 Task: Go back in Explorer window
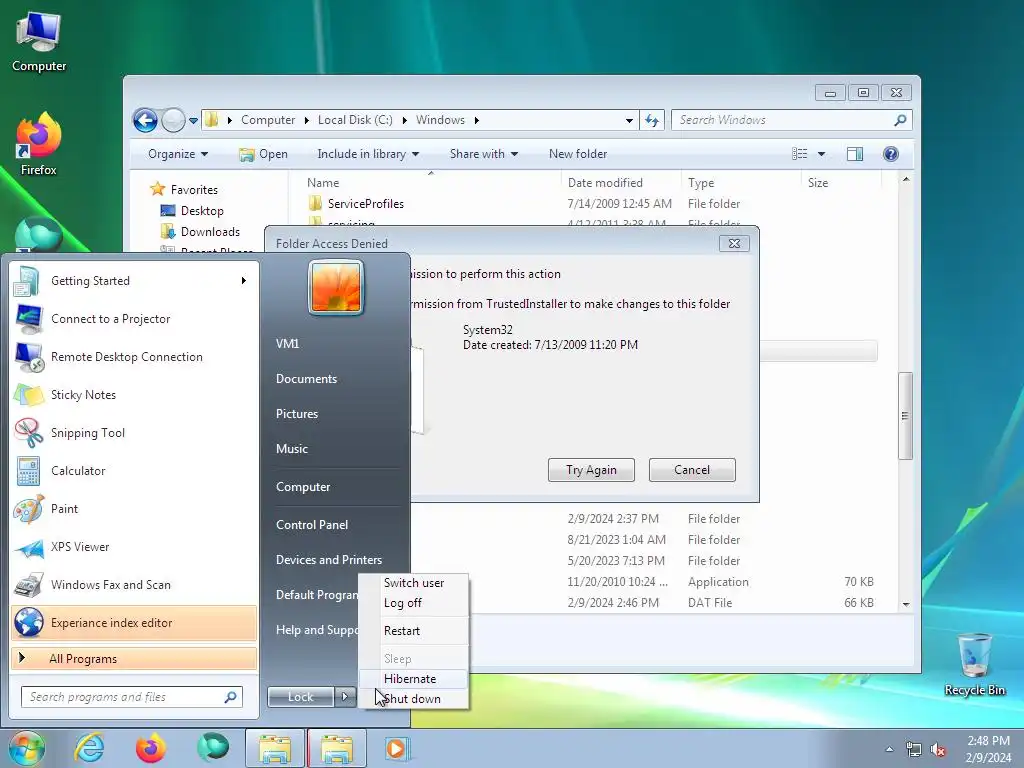[145, 120]
